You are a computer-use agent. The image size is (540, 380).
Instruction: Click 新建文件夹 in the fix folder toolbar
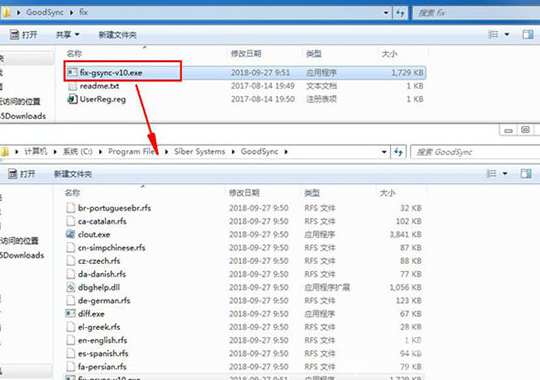tap(117, 35)
